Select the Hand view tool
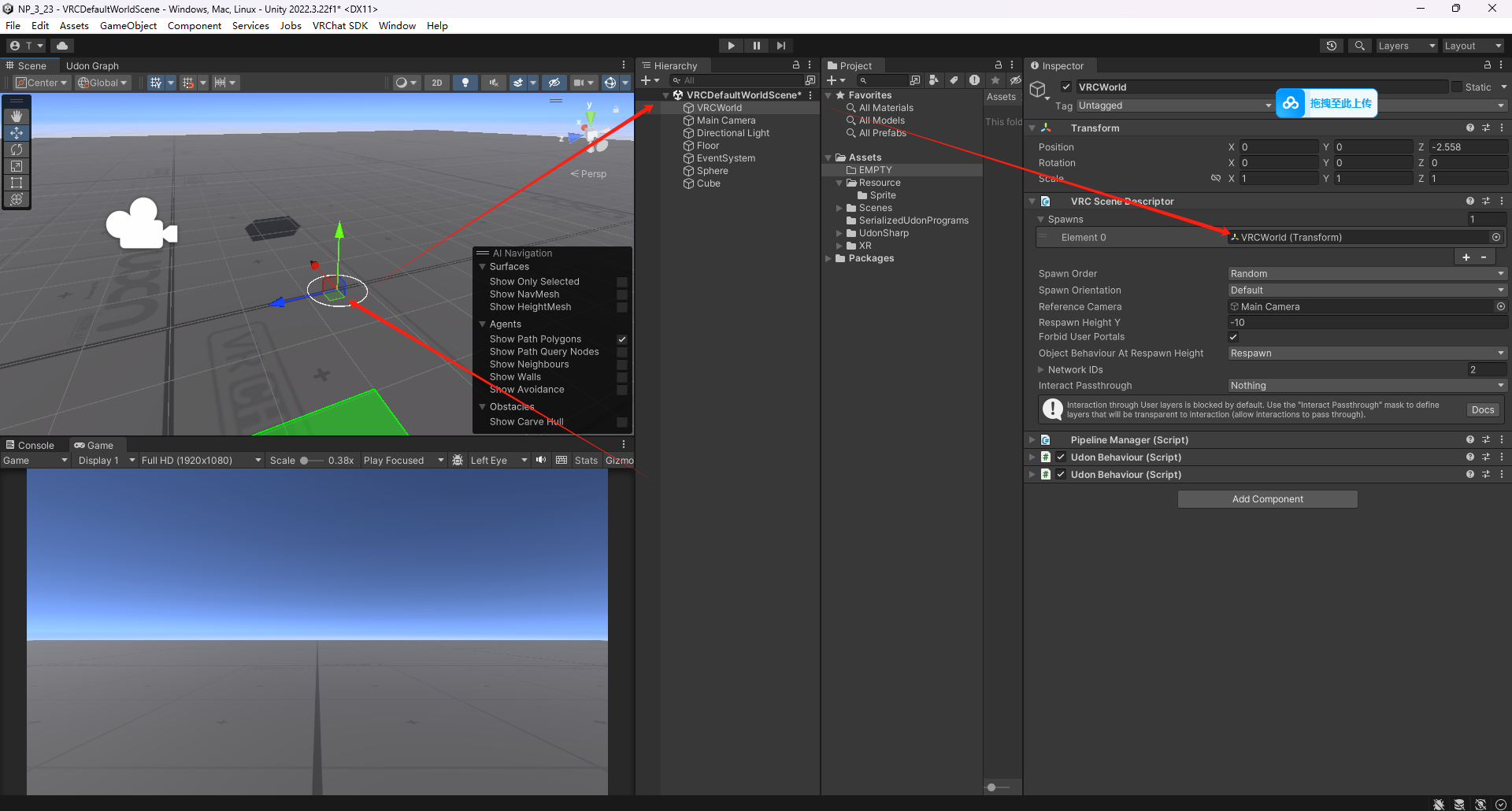Image resolution: width=1512 pixels, height=811 pixels. point(17,117)
